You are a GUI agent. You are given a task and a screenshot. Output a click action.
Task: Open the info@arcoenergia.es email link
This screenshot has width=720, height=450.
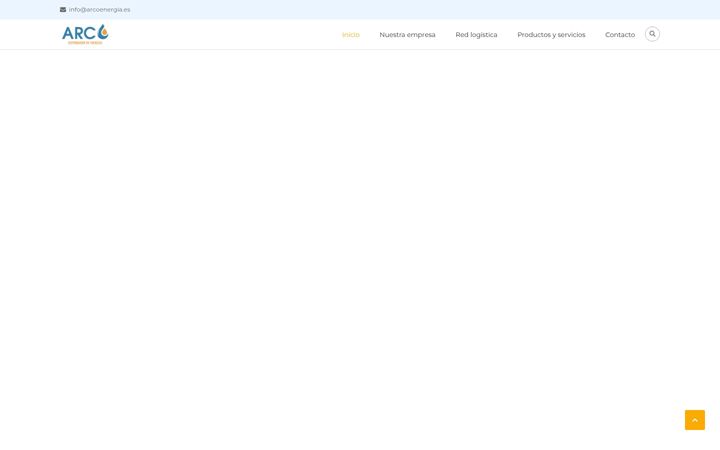coord(99,10)
